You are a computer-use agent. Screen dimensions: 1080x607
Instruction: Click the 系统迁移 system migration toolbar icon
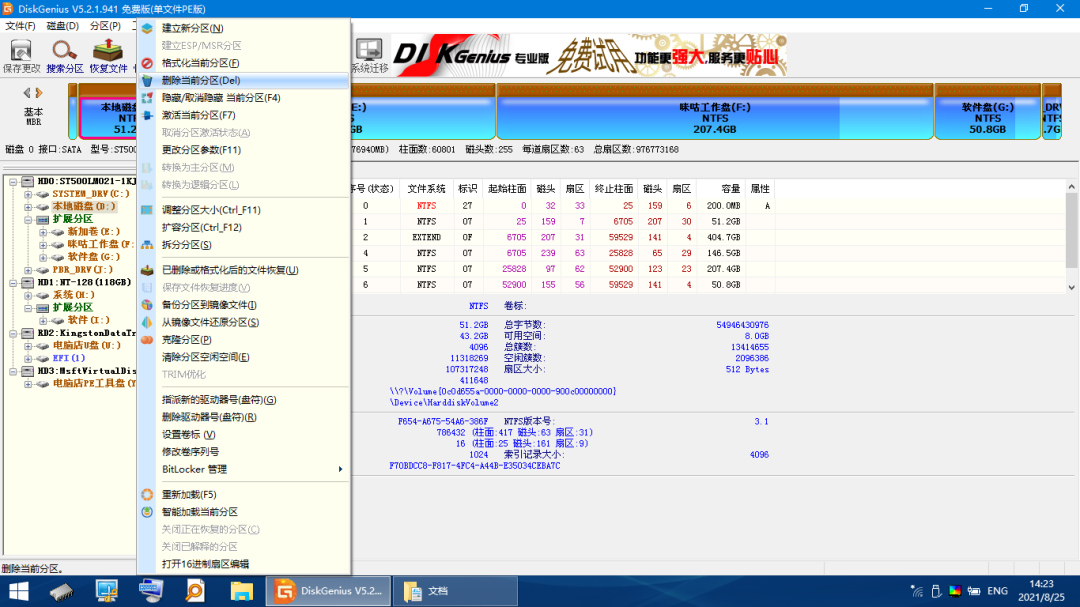pyautogui.click(x=369, y=56)
